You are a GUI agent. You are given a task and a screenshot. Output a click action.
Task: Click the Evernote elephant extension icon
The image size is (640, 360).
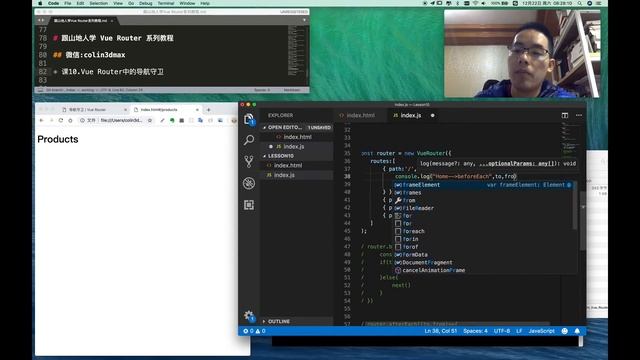tap(172, 120)
